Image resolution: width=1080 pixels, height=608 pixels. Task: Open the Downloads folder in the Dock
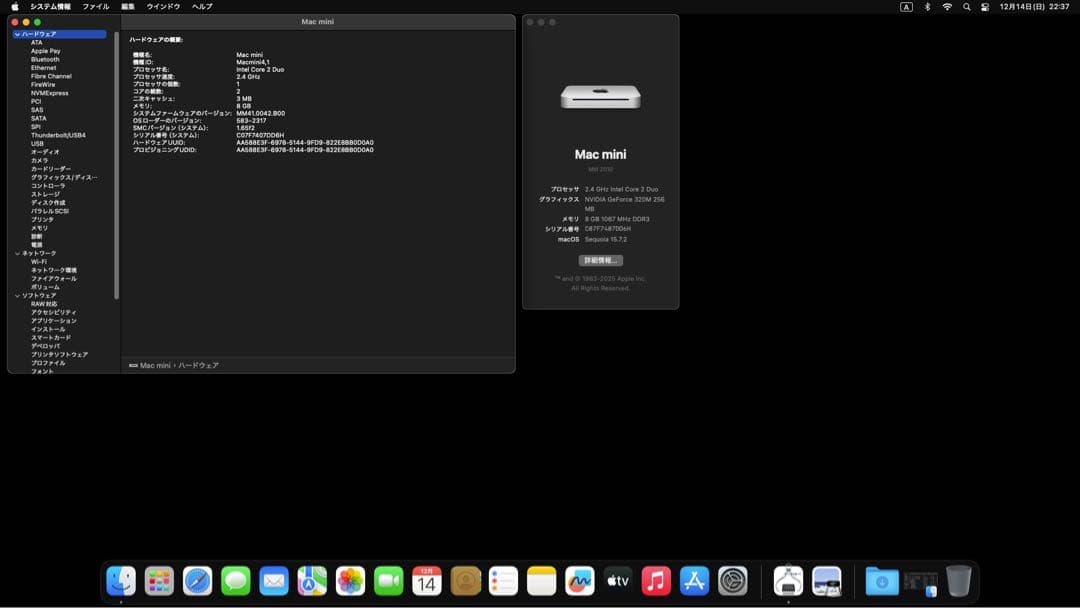coord(880,580)
